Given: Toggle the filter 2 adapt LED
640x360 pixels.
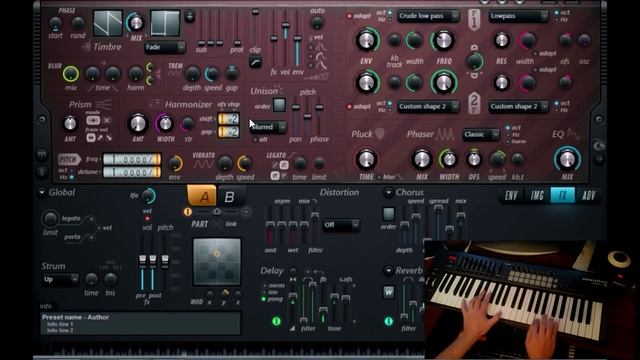Looking at the screenshot, I should coord(349,107).
